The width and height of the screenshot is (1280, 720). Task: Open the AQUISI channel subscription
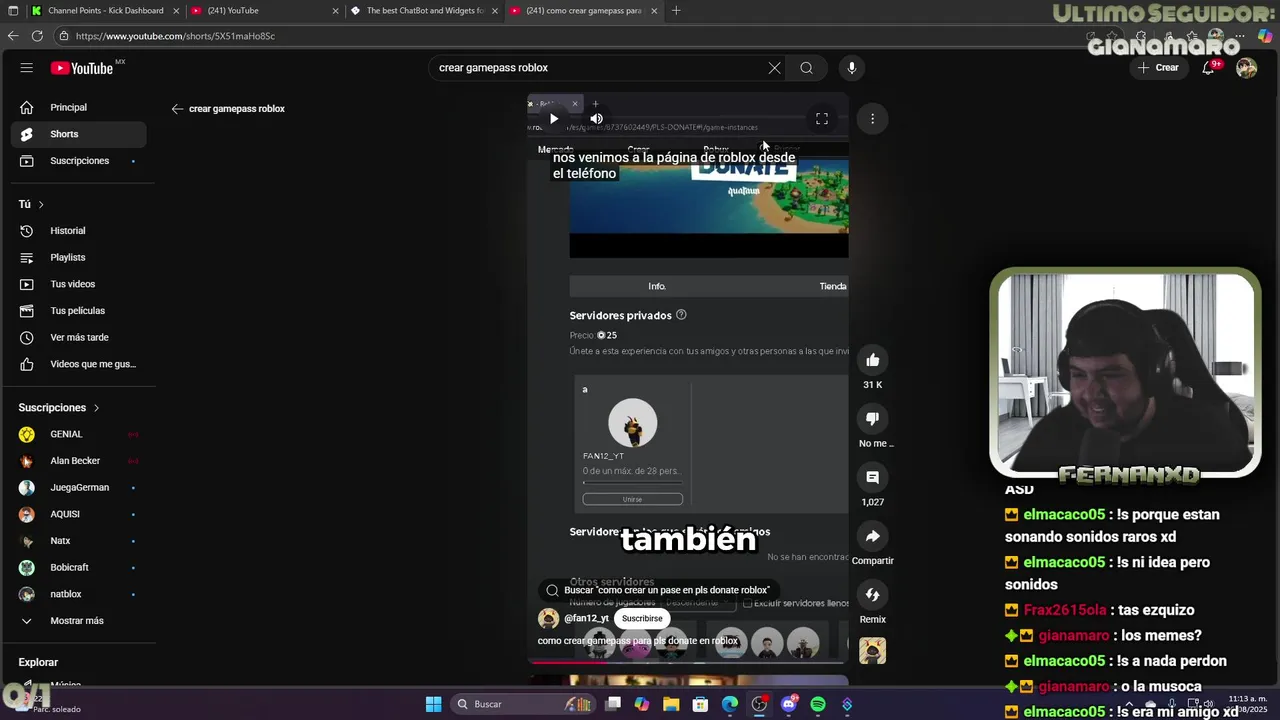[77, 514]
